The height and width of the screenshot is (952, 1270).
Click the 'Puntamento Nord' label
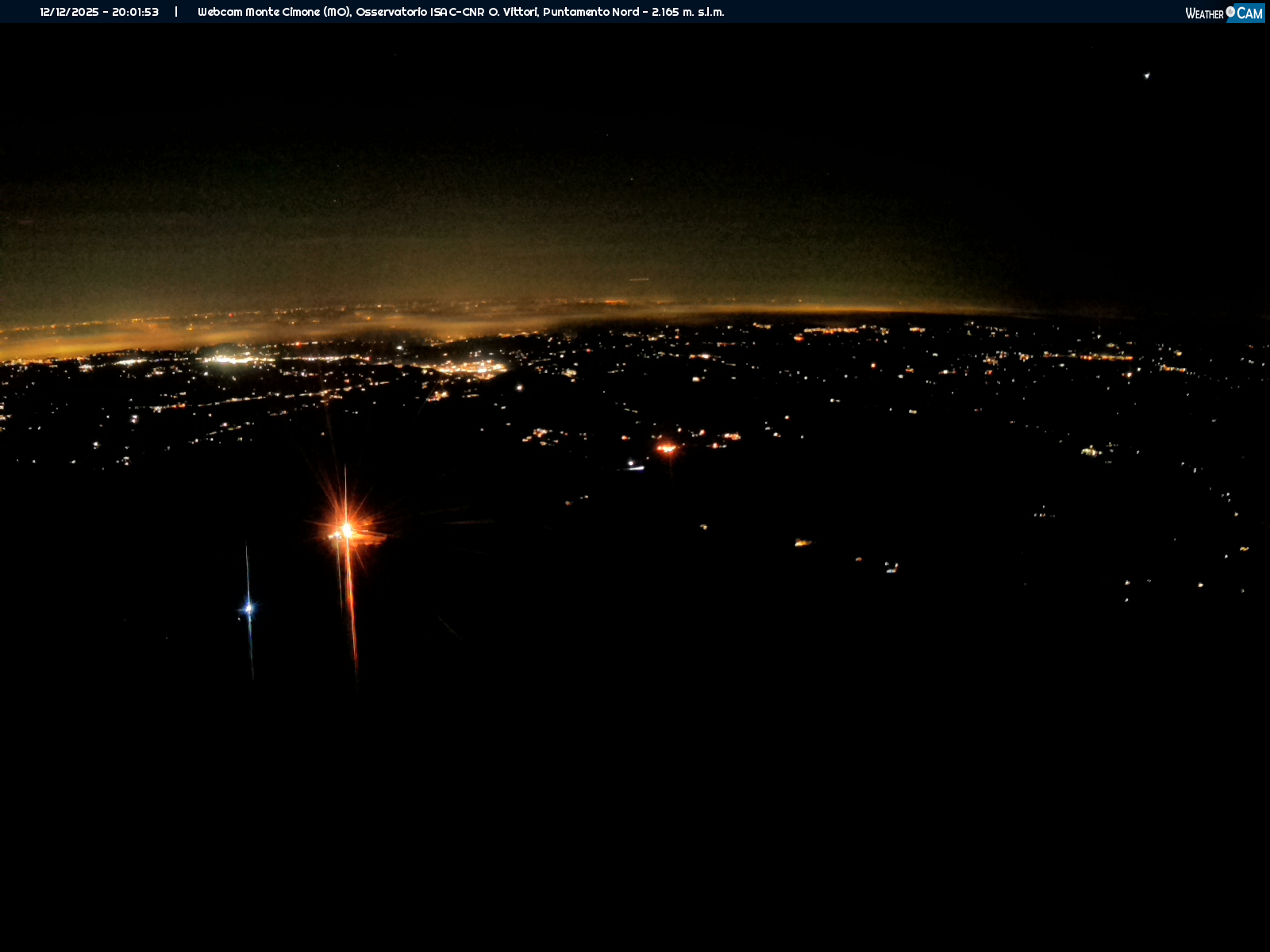(x=591, y=12)
